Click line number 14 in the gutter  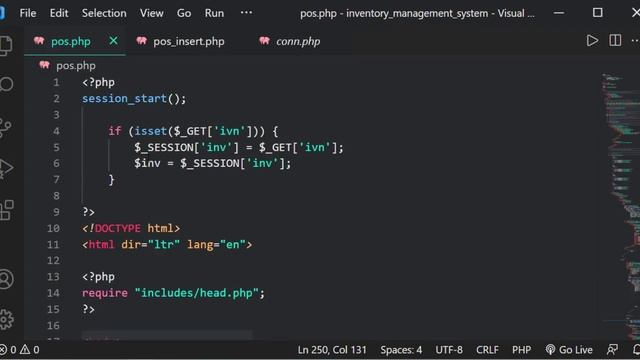point(53,293)
